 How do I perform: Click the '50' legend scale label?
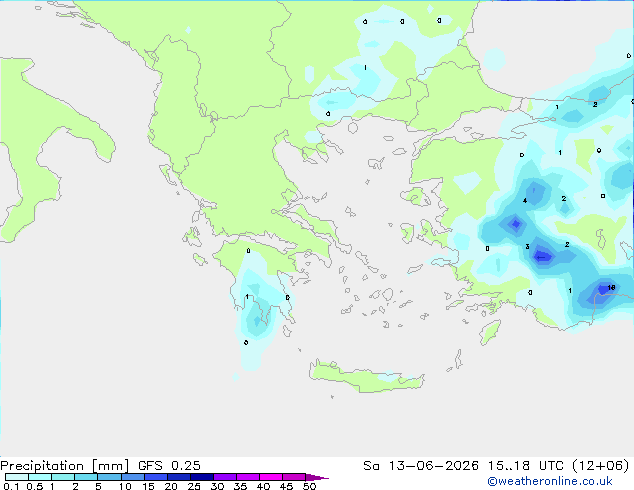309,486
